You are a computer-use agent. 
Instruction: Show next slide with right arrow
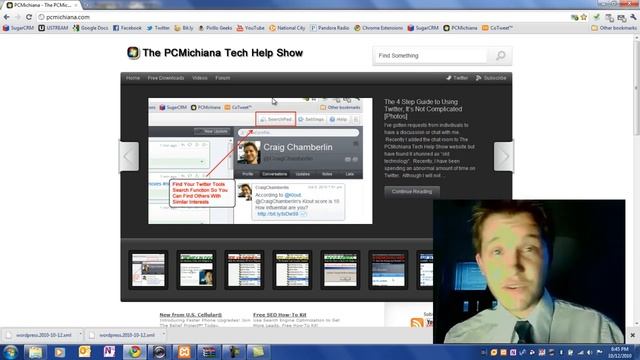pyautogui.click(x=504, y=156)
